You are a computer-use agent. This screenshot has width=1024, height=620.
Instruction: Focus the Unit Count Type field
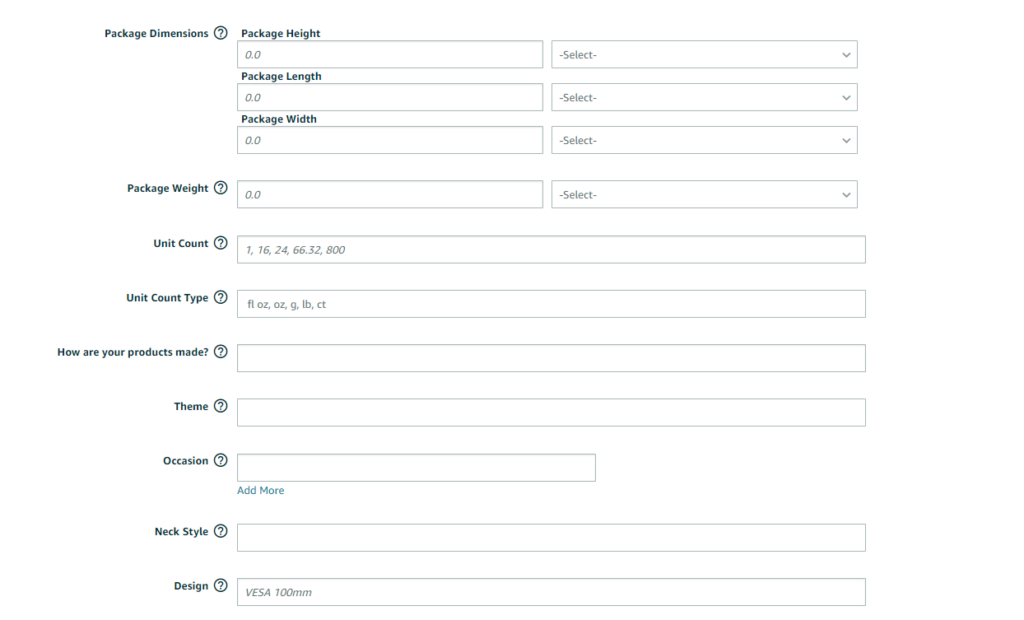551,304
